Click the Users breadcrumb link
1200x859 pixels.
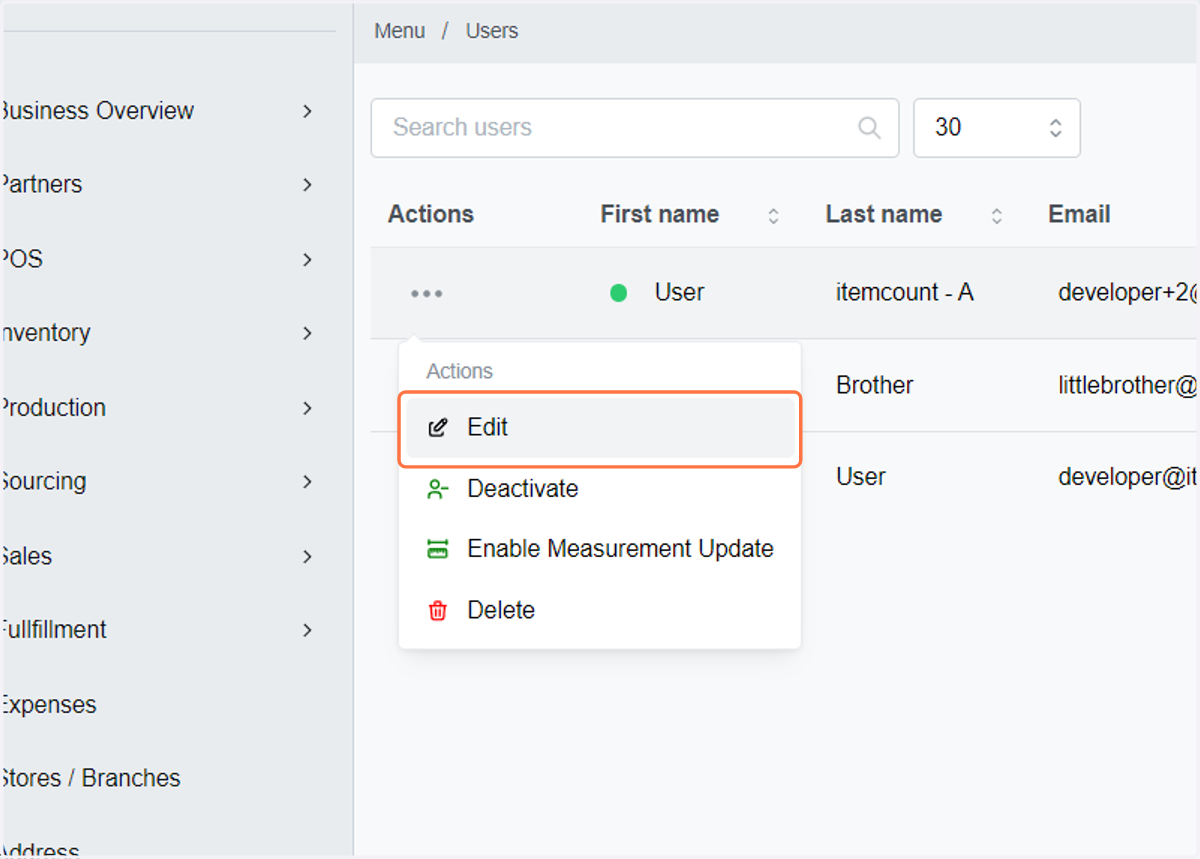pyautogui.click(x=492, y=31)
